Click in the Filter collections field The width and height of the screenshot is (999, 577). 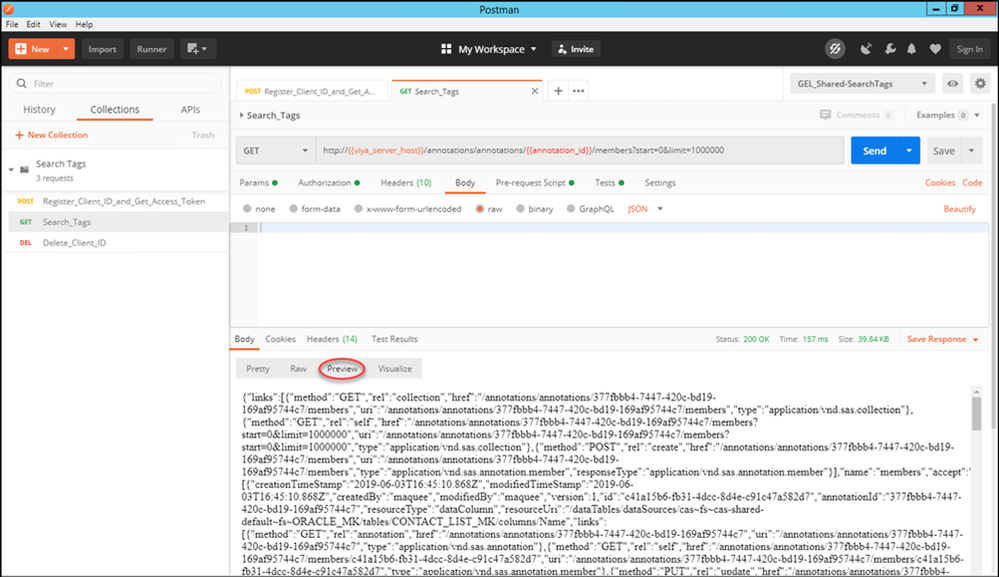(115, 83)
